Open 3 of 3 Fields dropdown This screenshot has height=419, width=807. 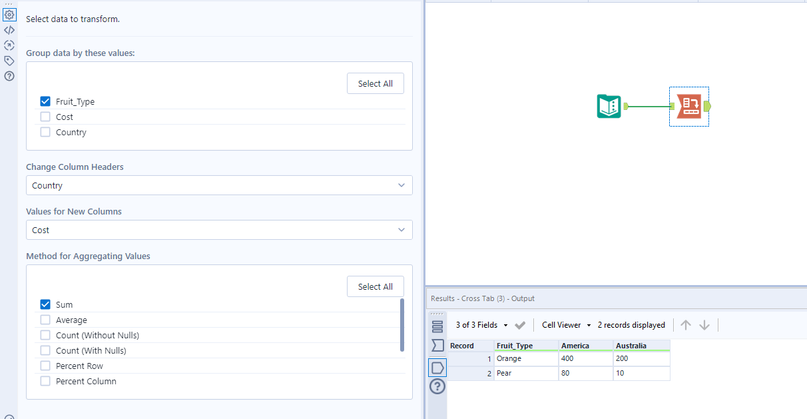[482, 325]
